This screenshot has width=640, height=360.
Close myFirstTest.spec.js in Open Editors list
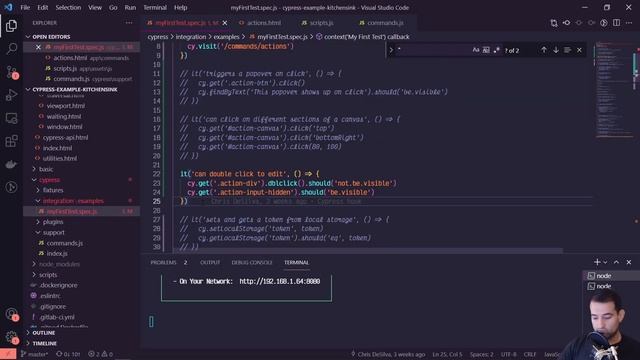(38, 47)
